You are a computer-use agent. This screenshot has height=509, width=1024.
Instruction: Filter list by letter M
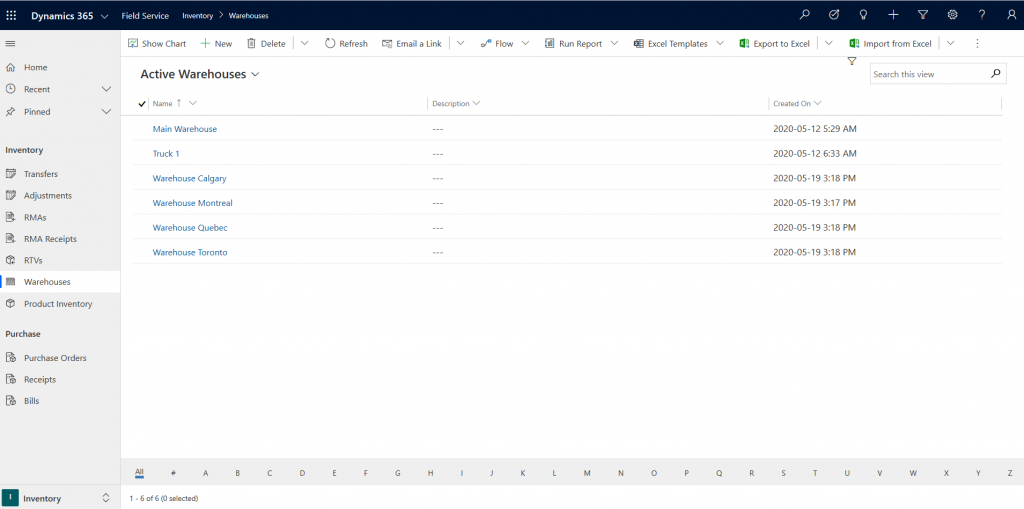(587, 473)
